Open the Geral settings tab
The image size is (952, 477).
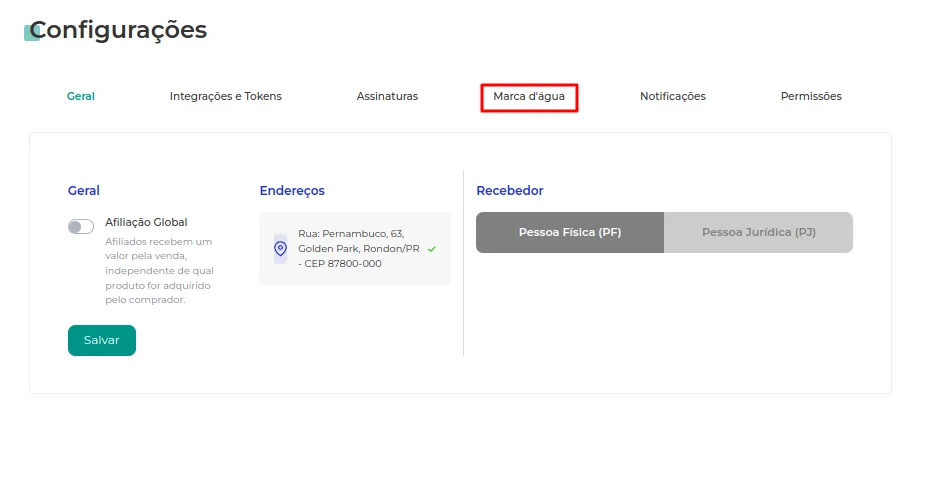[81, 96]
